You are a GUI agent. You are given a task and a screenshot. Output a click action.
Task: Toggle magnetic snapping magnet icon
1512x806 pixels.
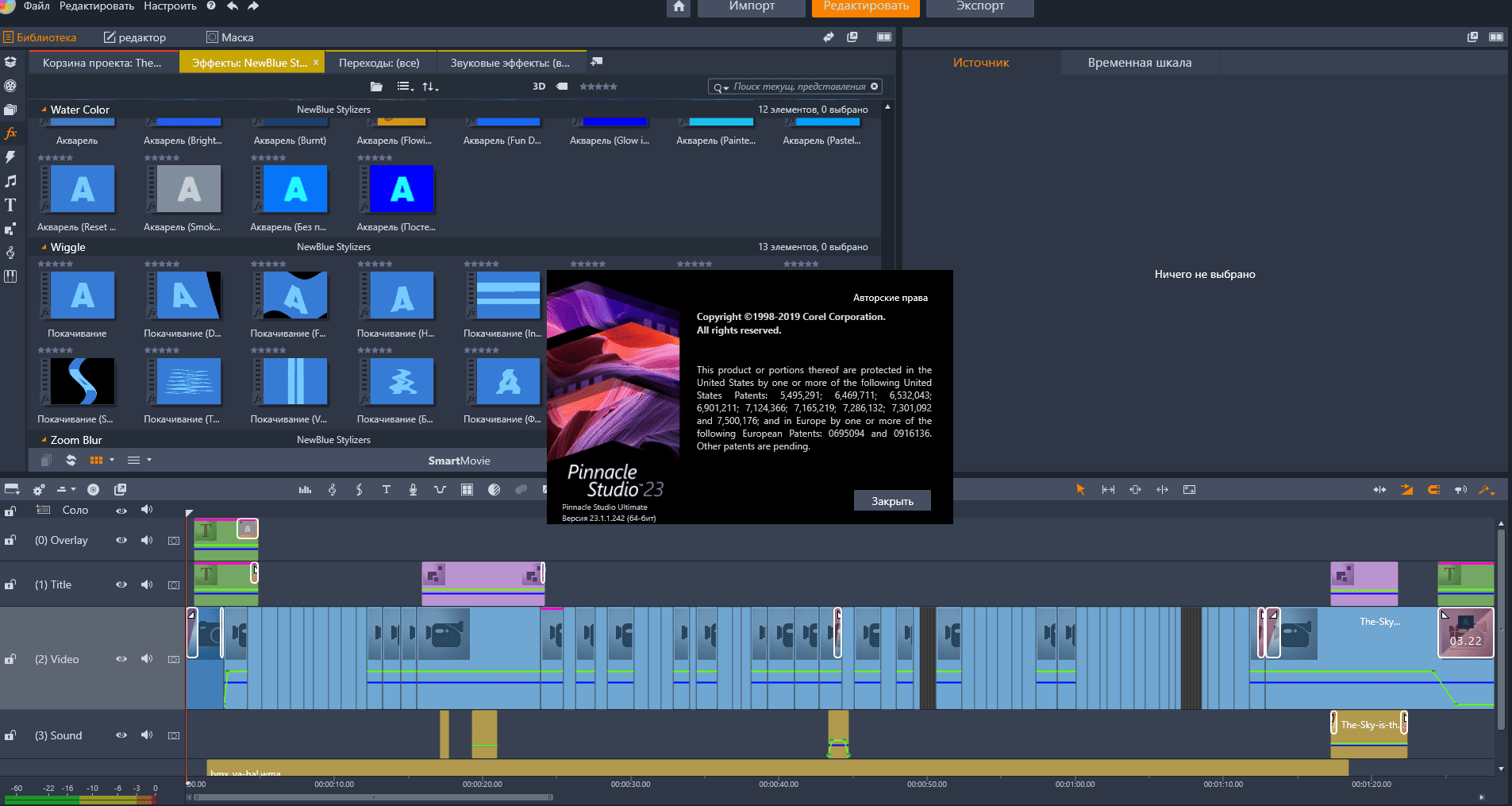[x=1433, y=490]
